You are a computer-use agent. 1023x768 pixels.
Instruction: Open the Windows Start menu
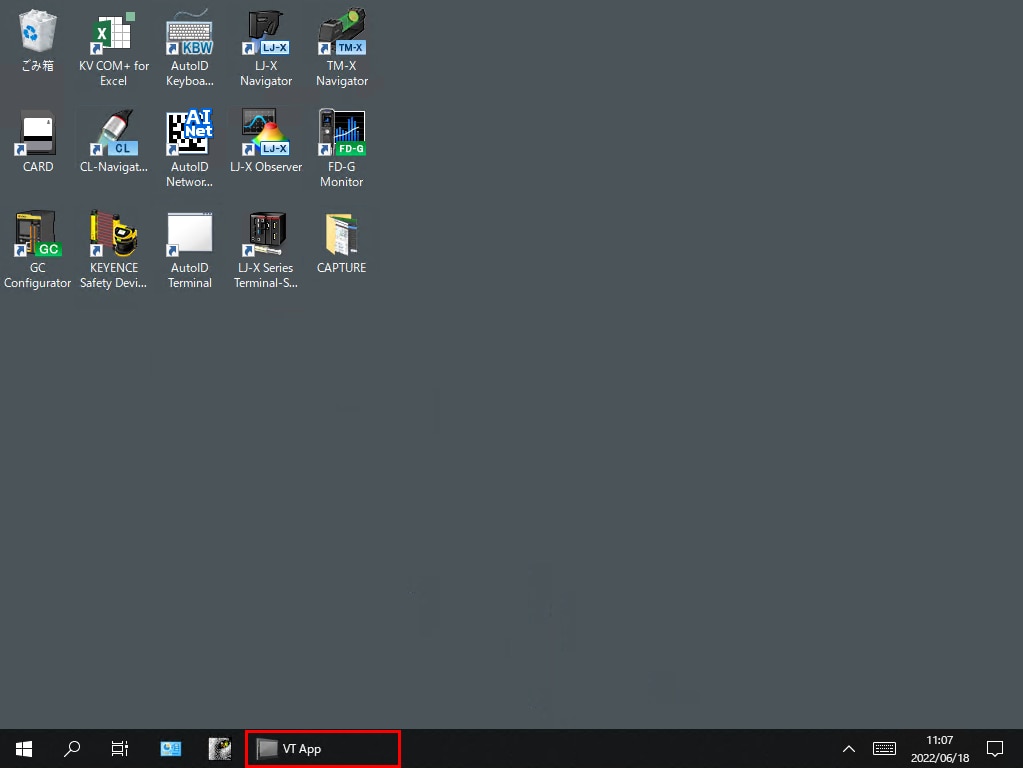pyautogui.click(x=24, y=748)
